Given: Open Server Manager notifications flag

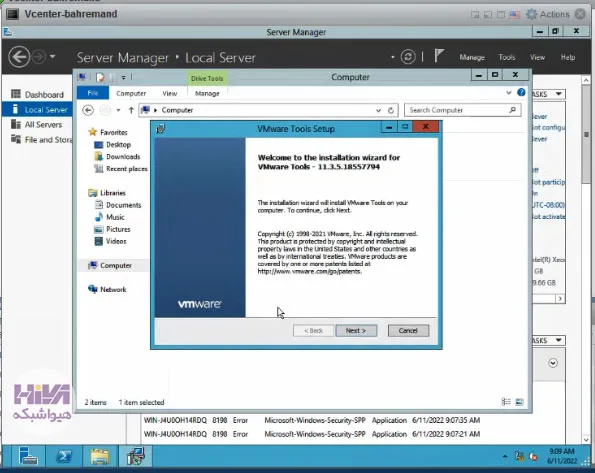Looking at the screenshot, I should click(x=438, y=56).
